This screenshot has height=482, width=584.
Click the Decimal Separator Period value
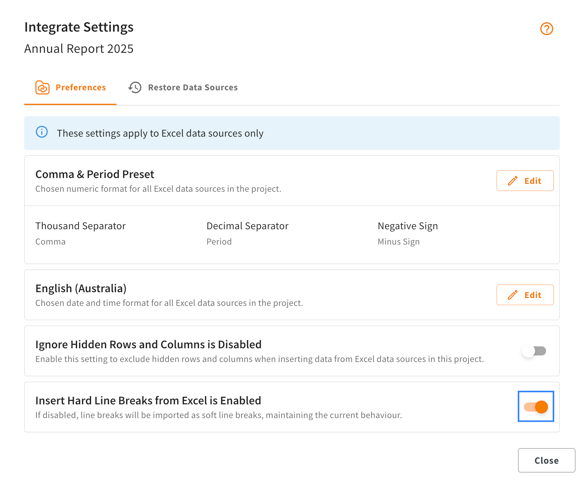pos(219,242)
